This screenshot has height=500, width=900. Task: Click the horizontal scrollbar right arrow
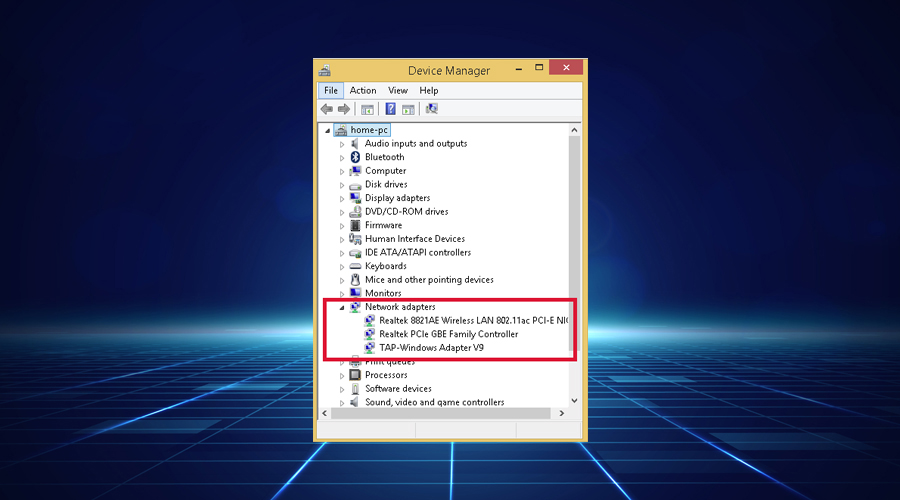pyautogui.click(x=561, y=413)
